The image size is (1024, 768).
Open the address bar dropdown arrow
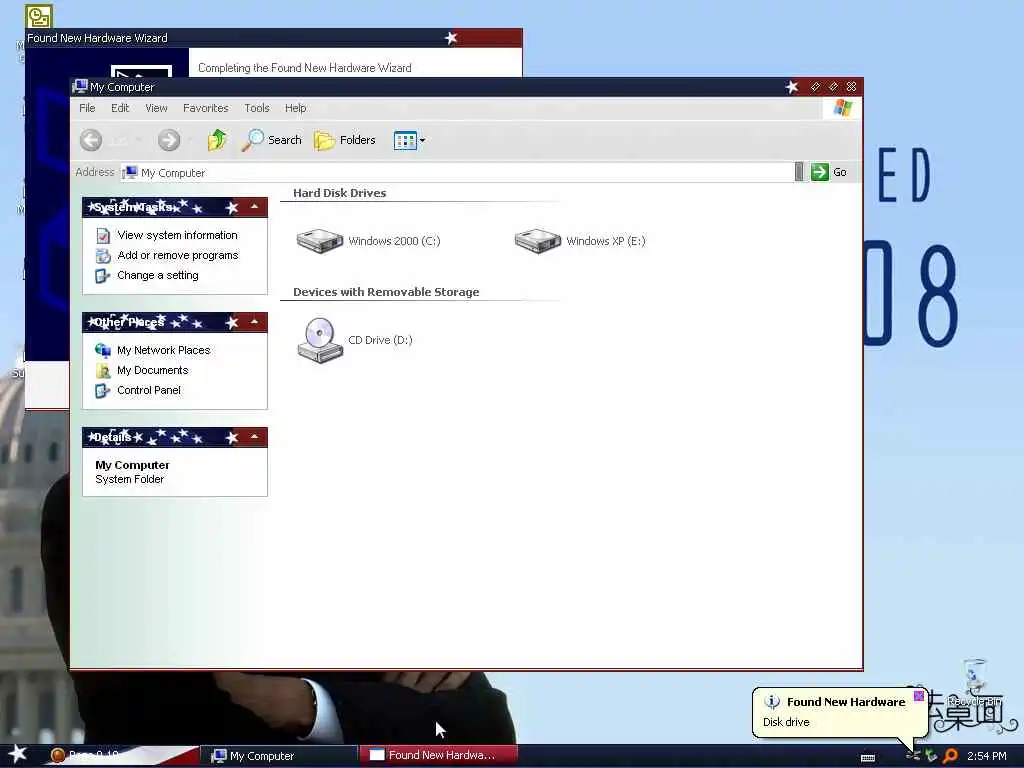(799, 172)
